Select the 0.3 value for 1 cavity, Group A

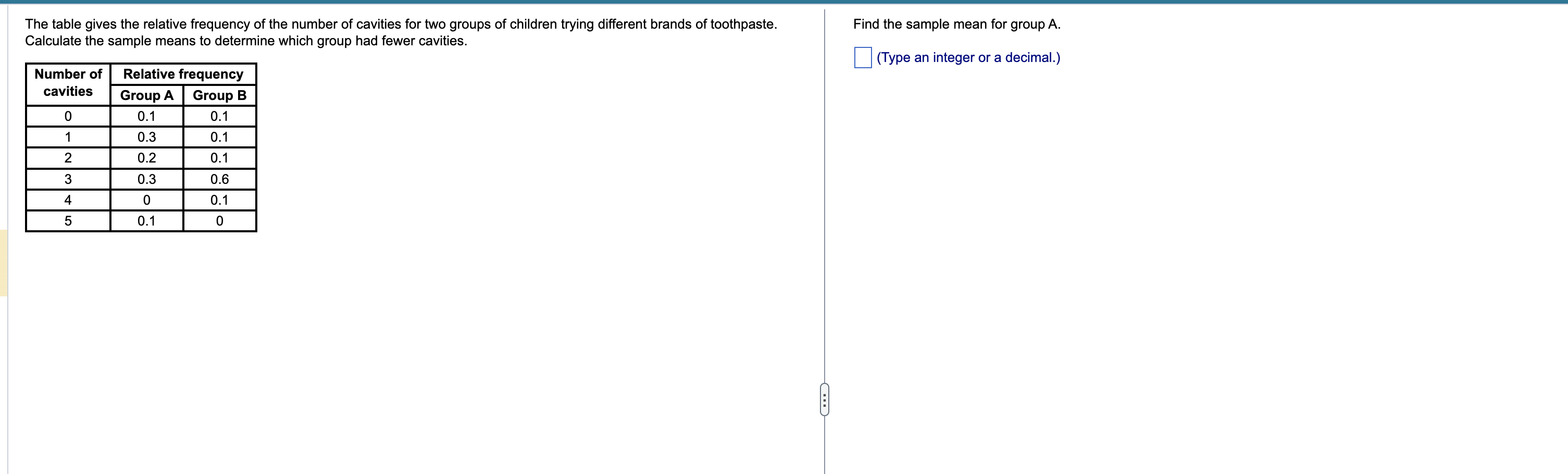tap(147, 136)
